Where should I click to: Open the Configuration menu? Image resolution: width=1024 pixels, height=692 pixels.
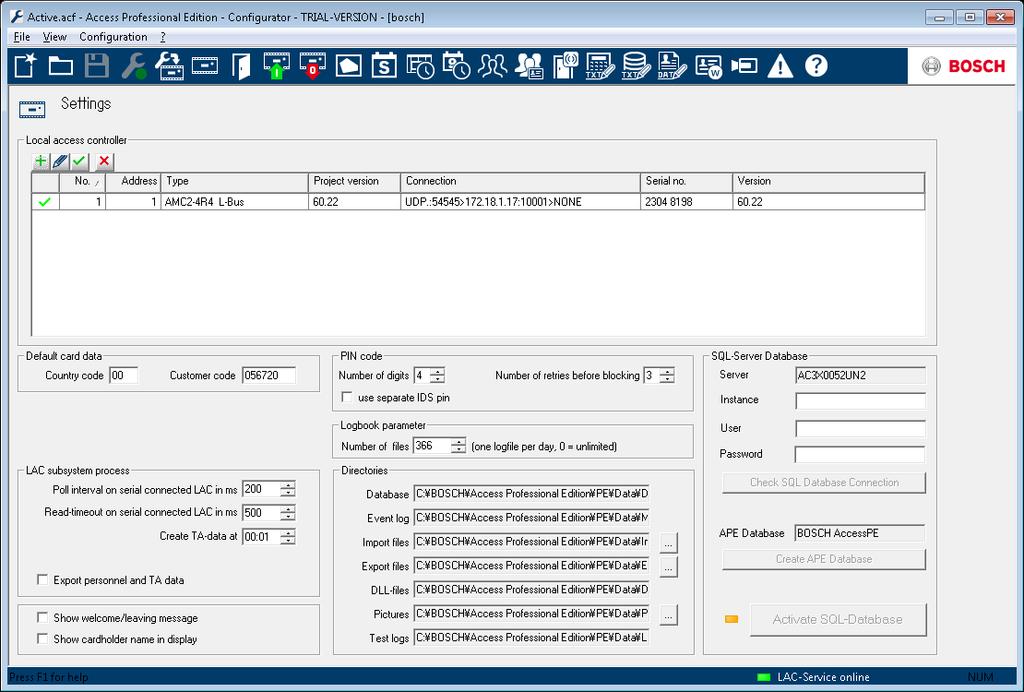113,37
